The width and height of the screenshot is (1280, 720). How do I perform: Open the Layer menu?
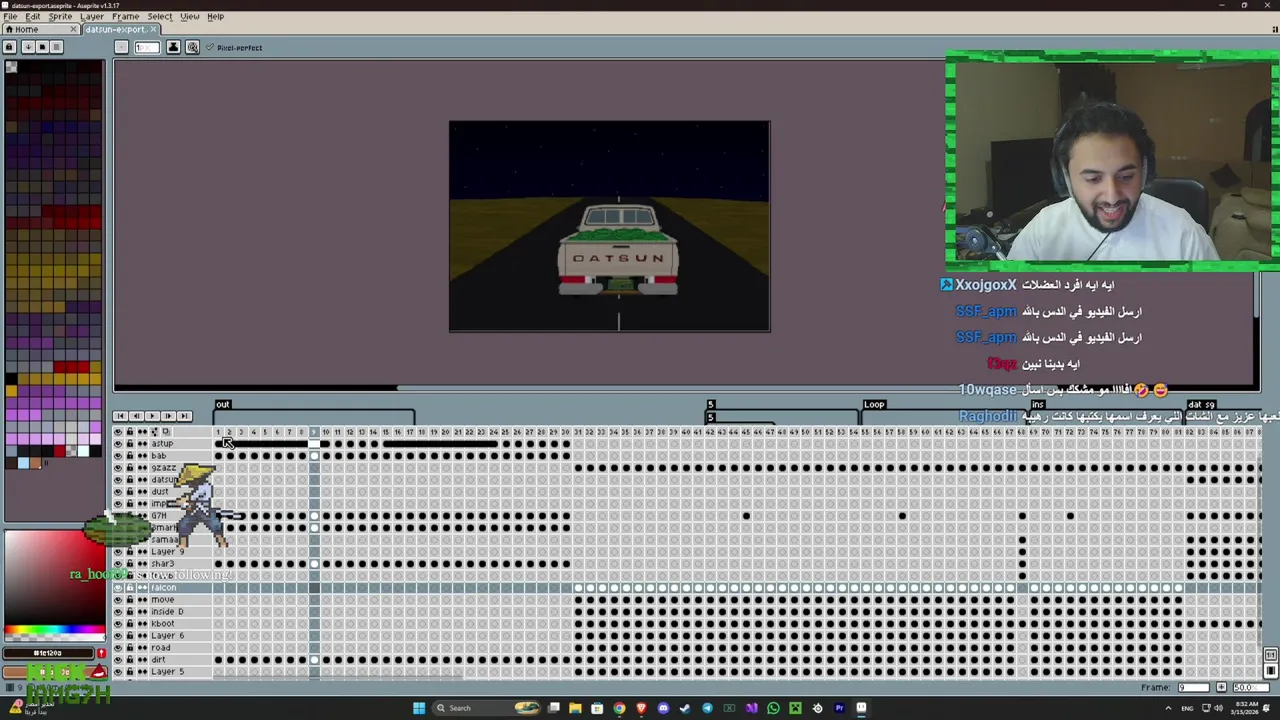click(x=91, y=16)
